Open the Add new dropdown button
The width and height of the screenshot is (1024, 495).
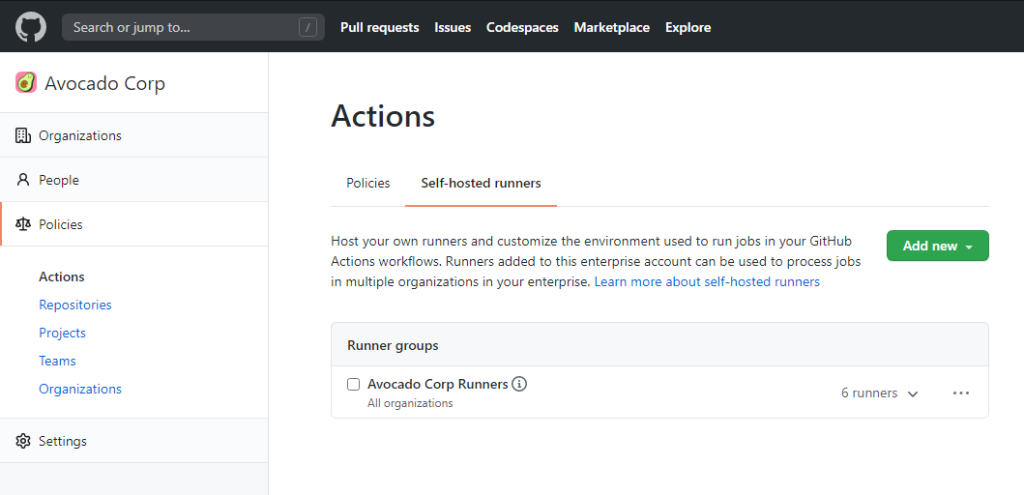point(937,246)
